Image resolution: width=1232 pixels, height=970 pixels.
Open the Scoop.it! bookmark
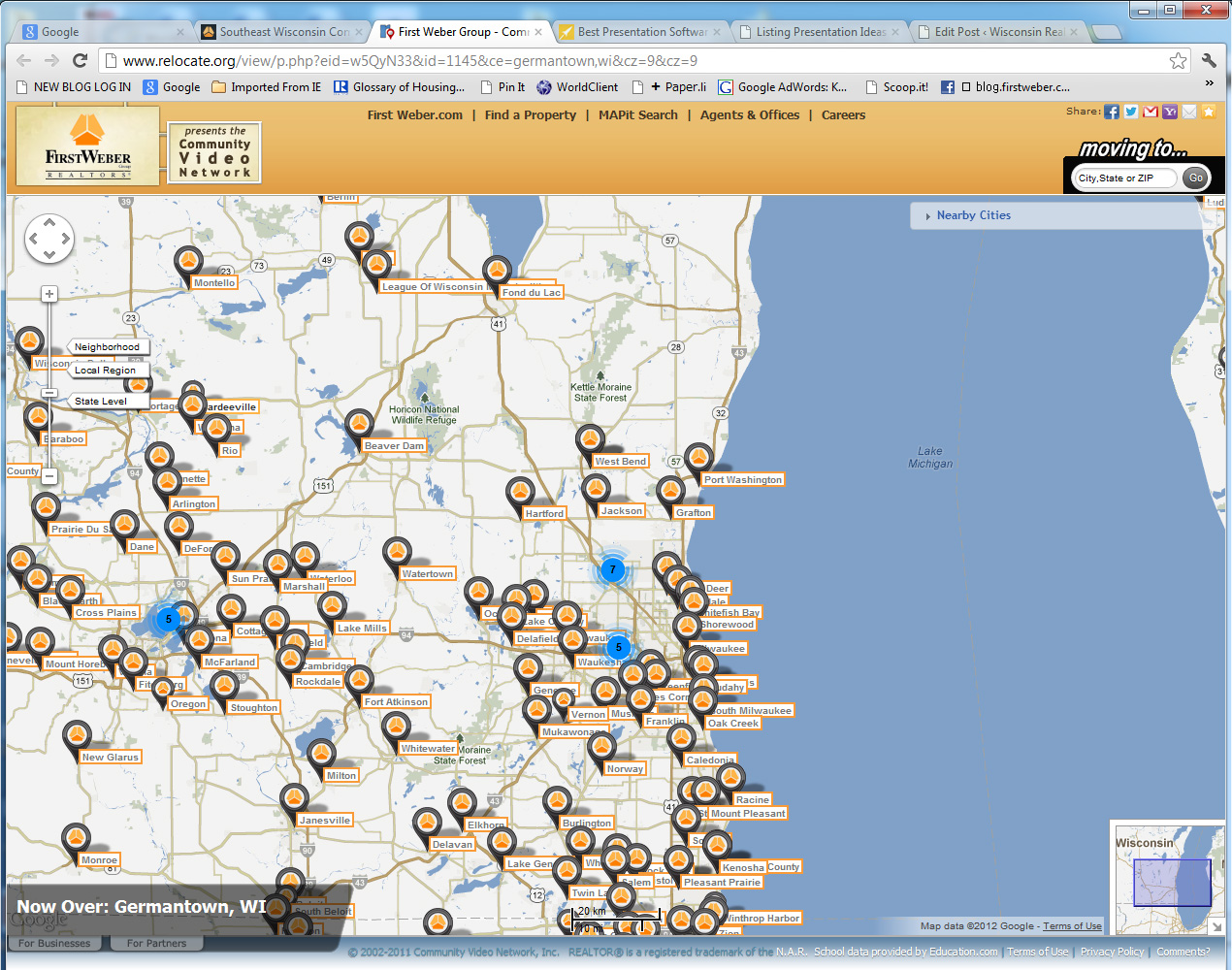(896, 86)
